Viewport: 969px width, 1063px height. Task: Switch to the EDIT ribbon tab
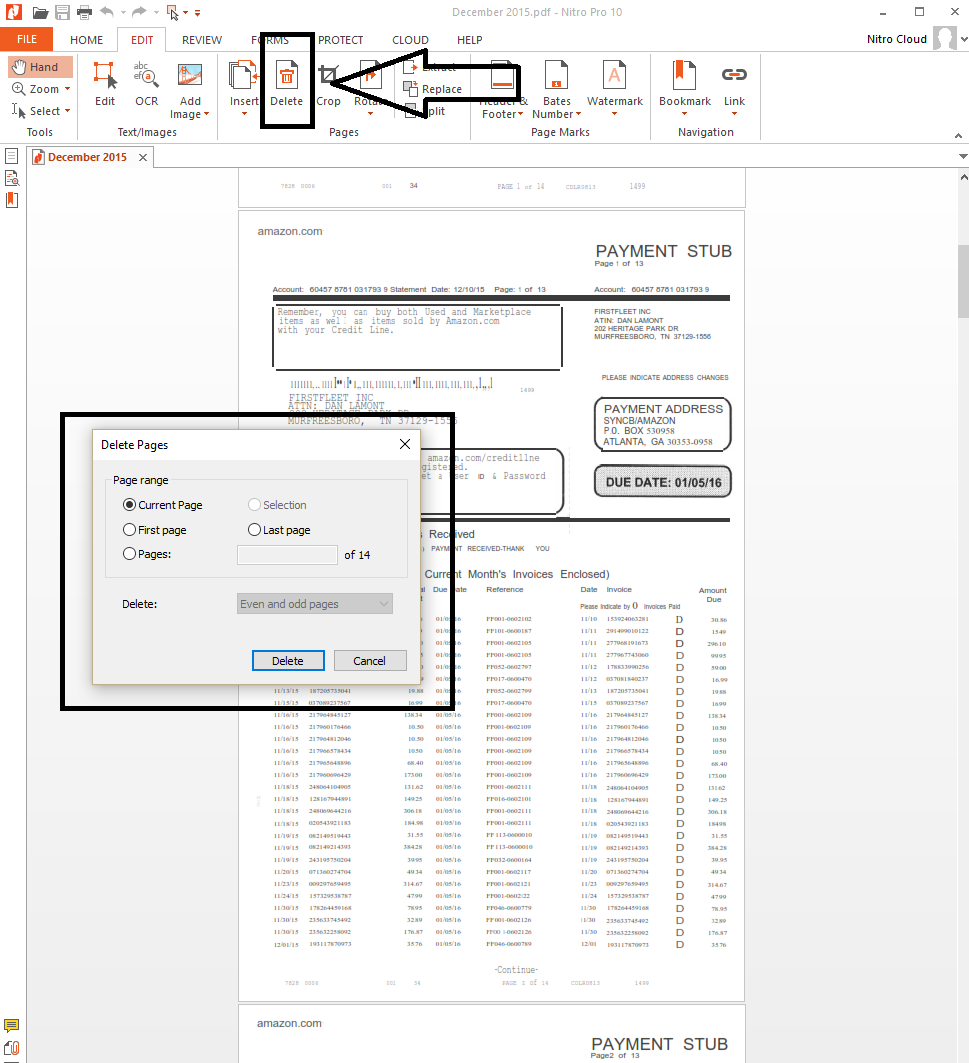tap(142, 40)
